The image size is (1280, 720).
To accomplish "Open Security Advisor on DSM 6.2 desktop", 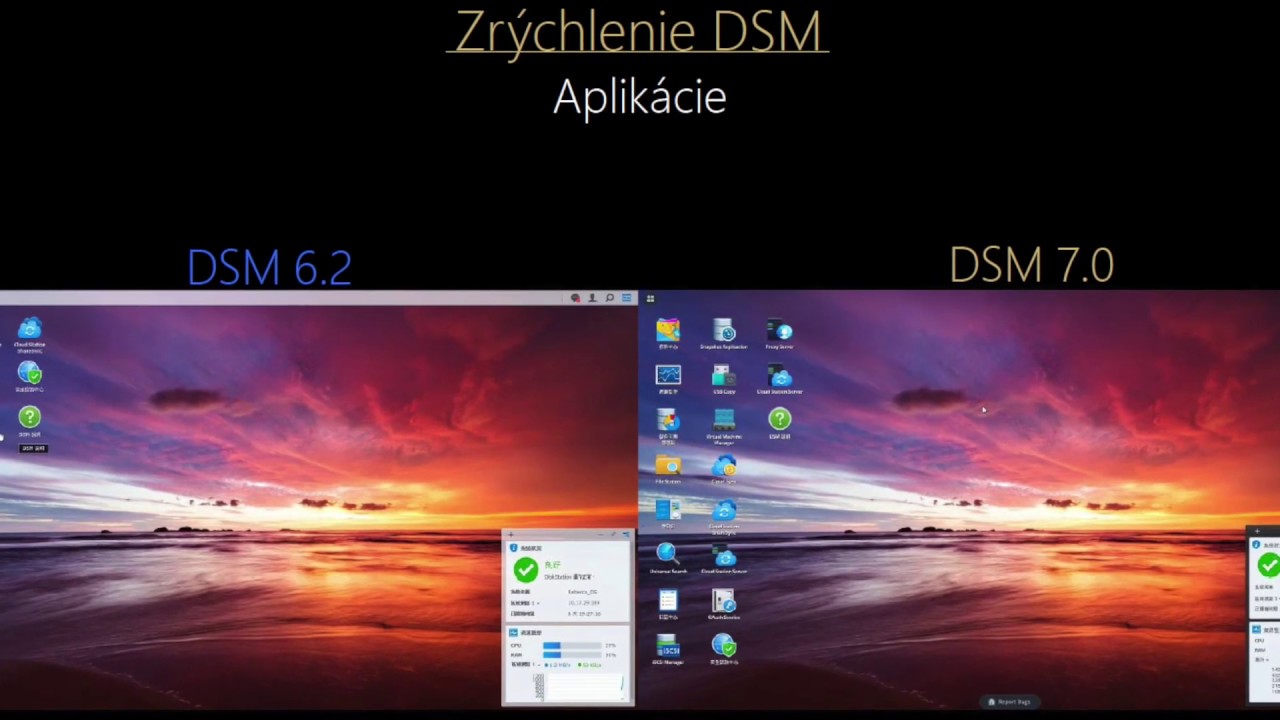I will coord(30,373).
